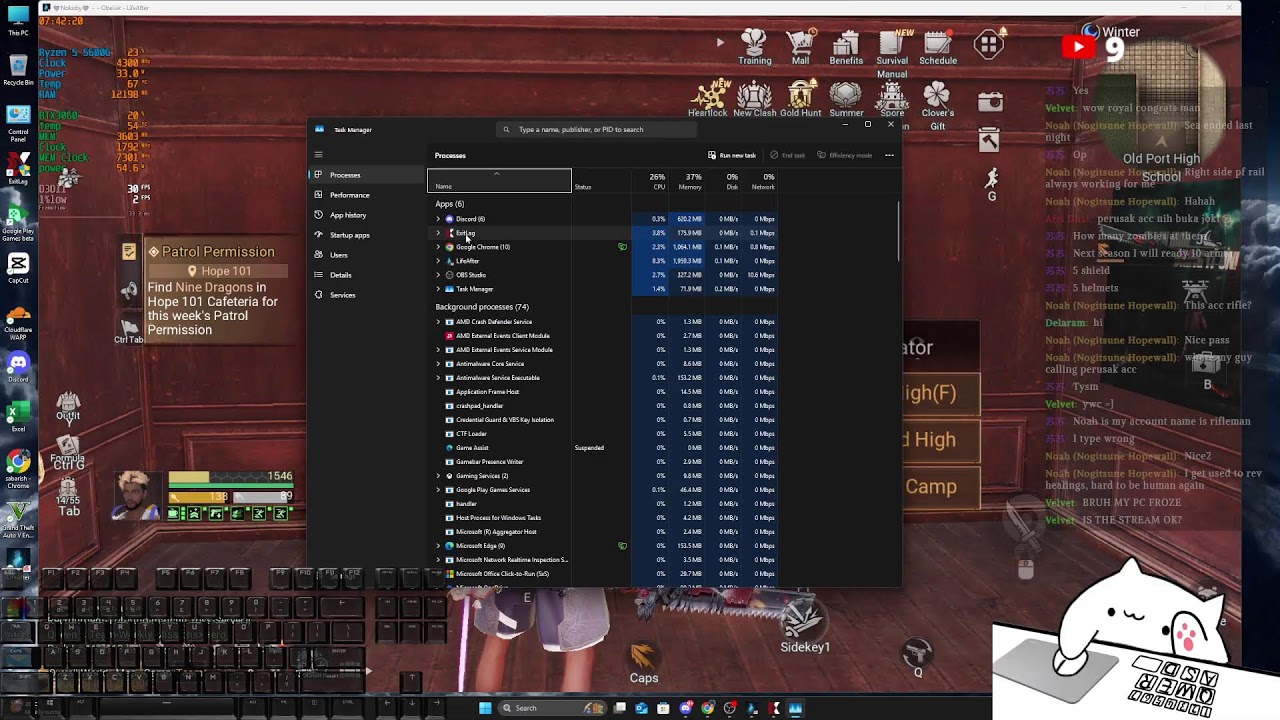Sort processes by CPU column
The image size is (1280, 720).
click(650, 181)
